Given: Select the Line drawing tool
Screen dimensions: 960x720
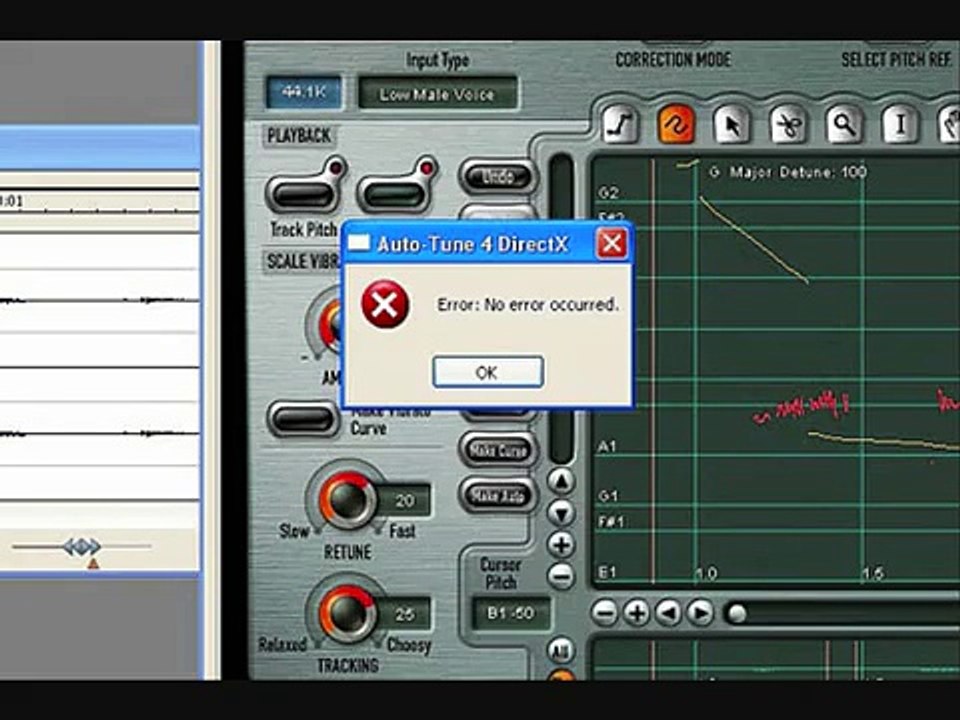Looking at the screenshot, I should 620,125.
